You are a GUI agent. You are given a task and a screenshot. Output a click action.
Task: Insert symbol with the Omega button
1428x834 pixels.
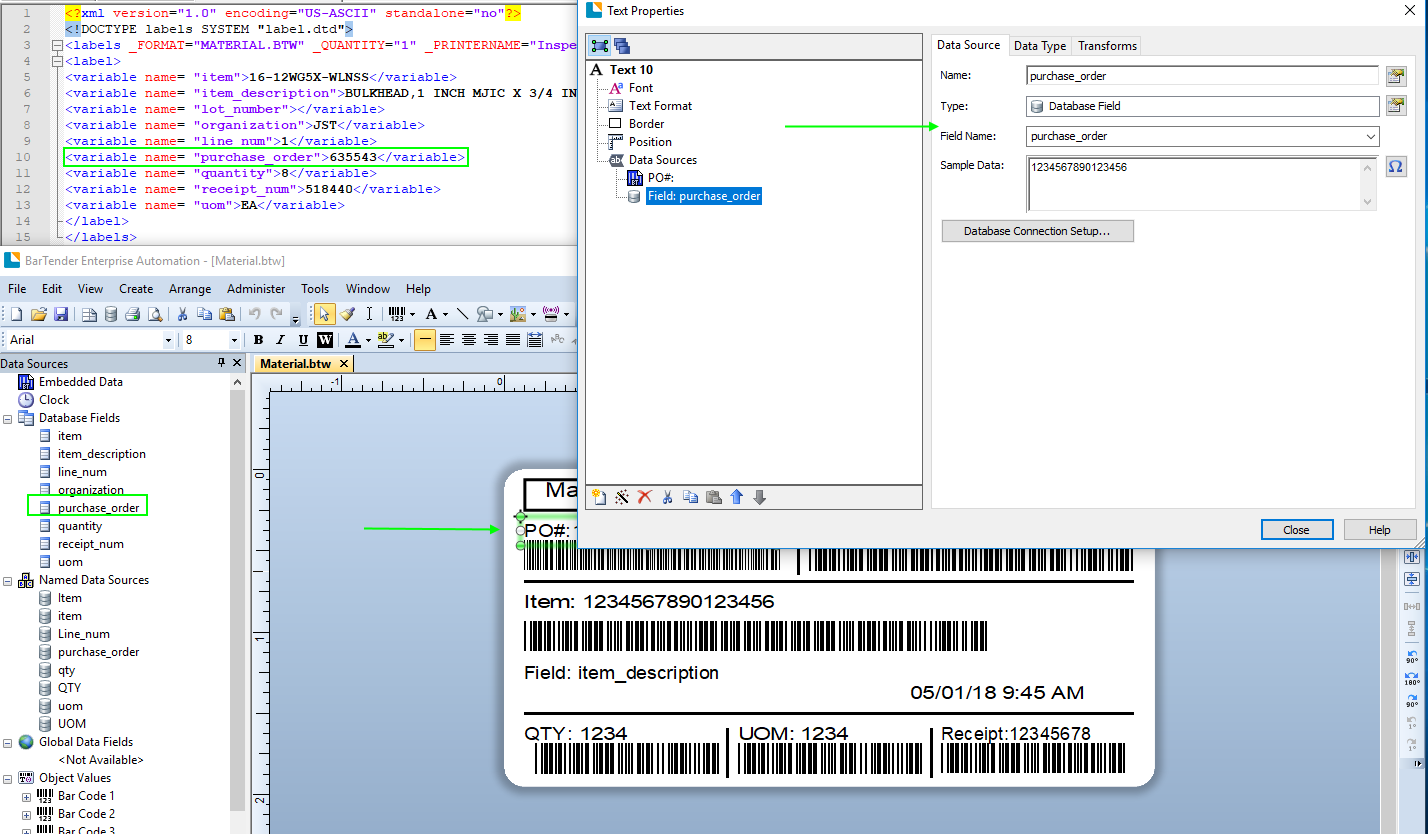click(1396, 167)
